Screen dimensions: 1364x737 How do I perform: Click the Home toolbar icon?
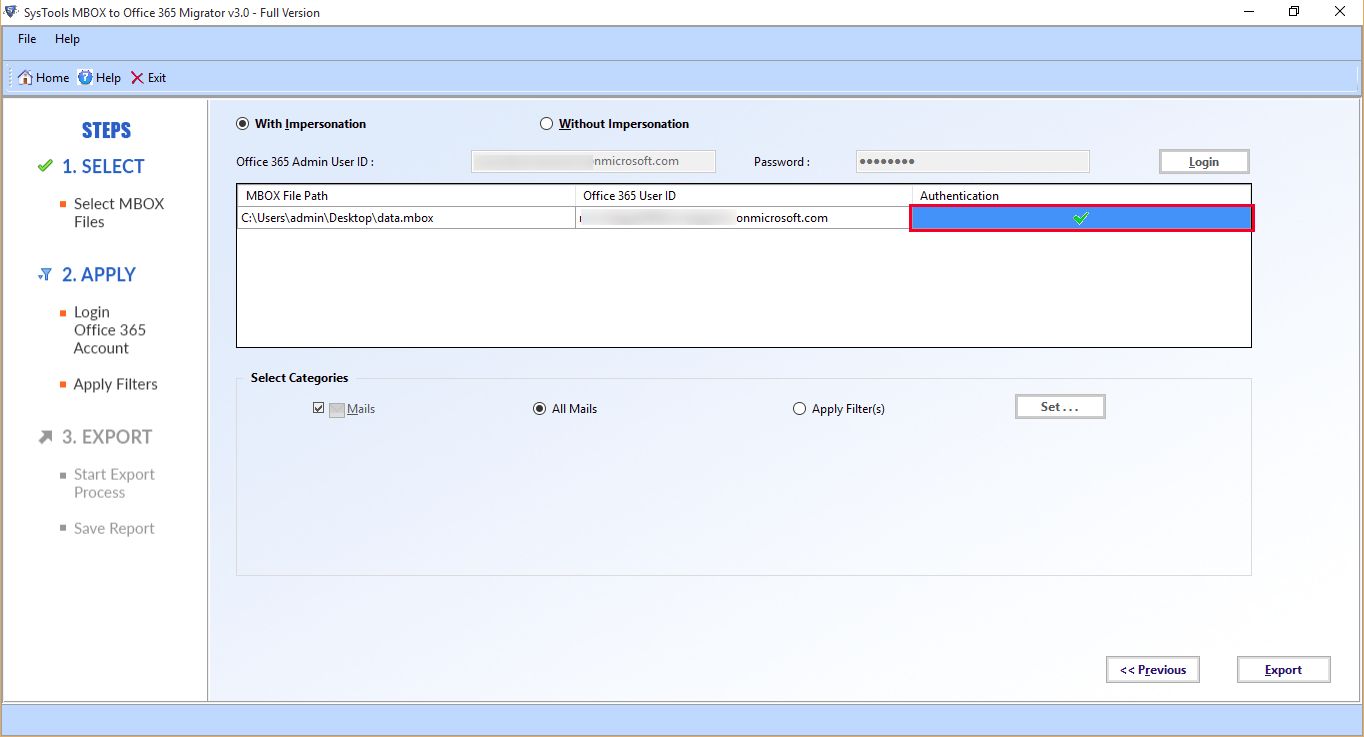26,78
